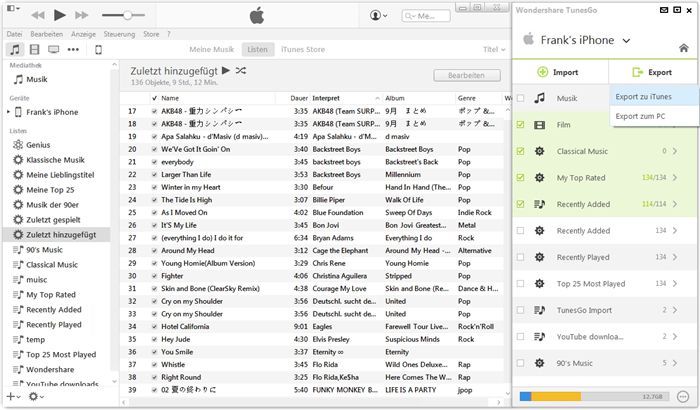The width and height of the screenshot is (700, 410).
Task: Expand the Classical Music playlist arrow
Action: [x=675, y=151]
